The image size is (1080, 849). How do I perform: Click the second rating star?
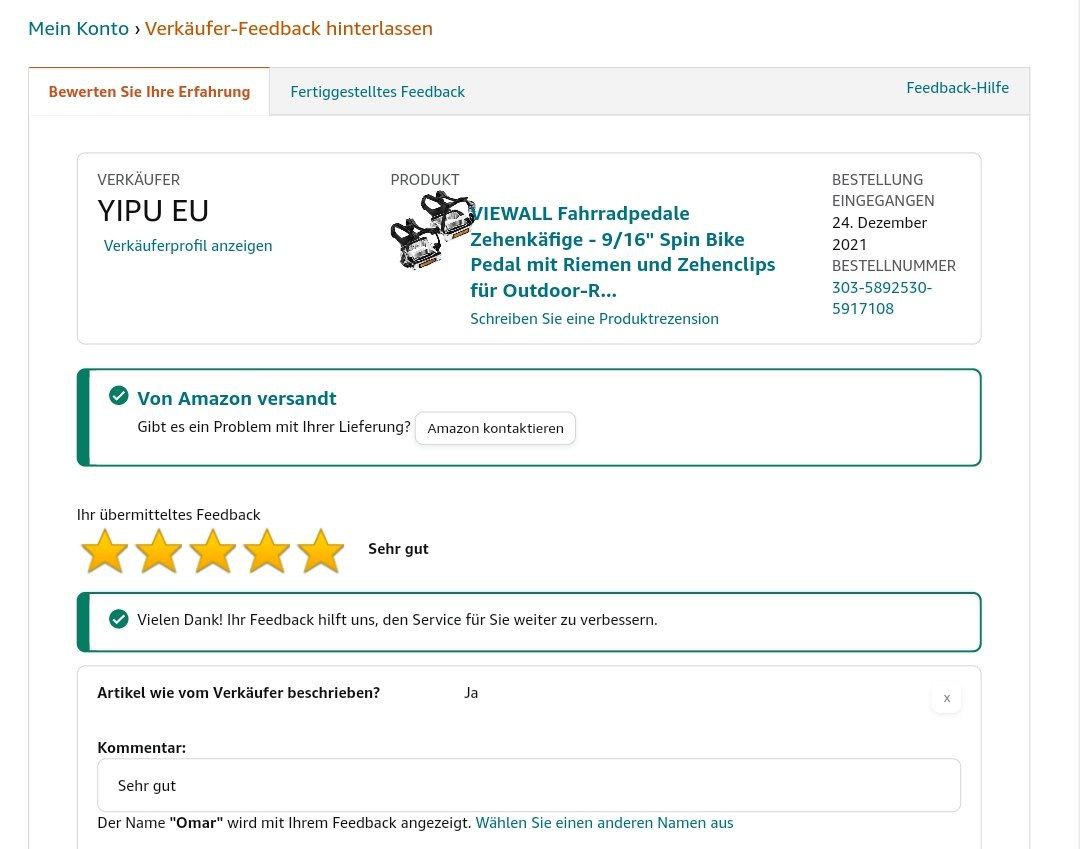[x=159, y=551]
